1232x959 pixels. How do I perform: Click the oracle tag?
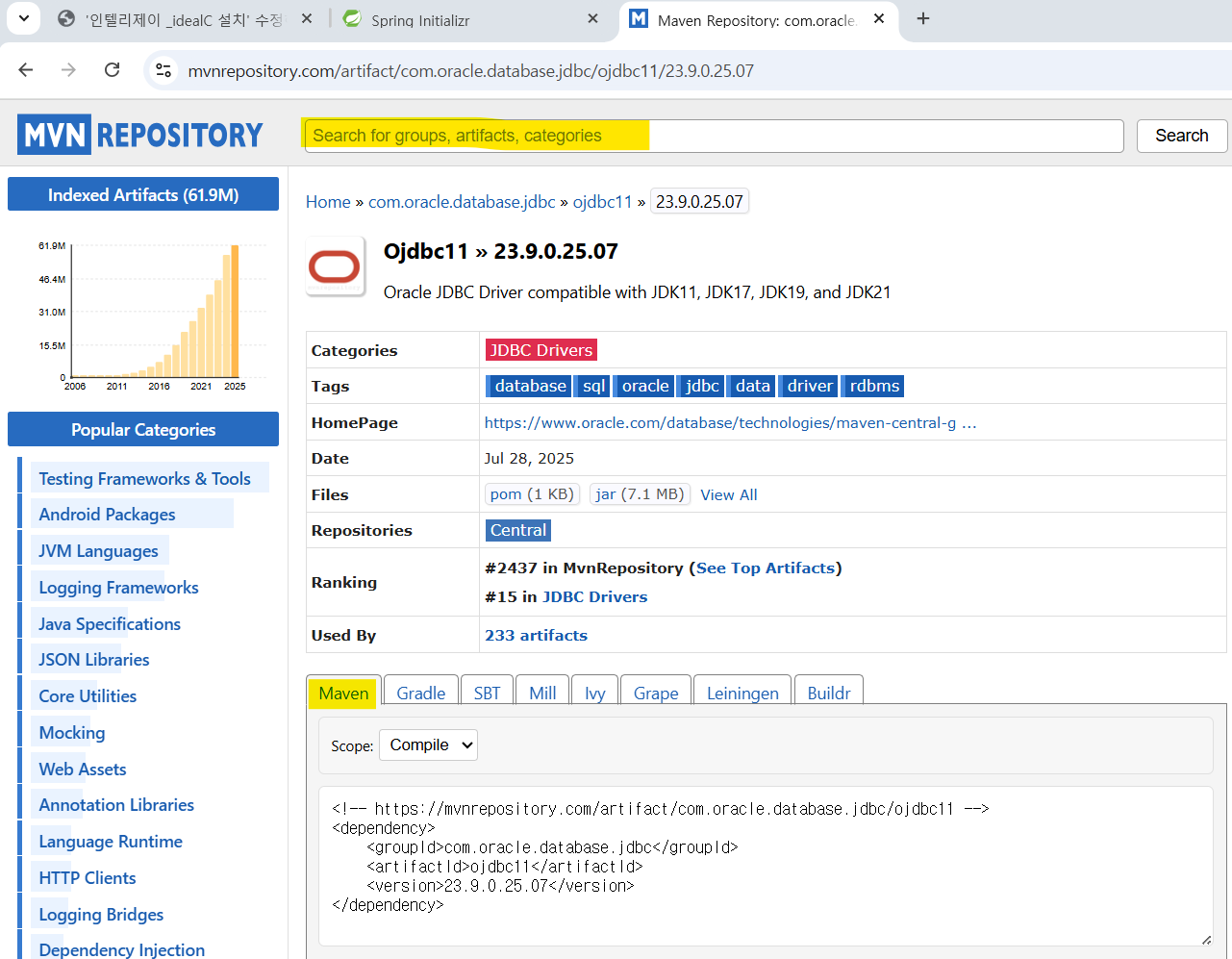click(x=644, y=386)
